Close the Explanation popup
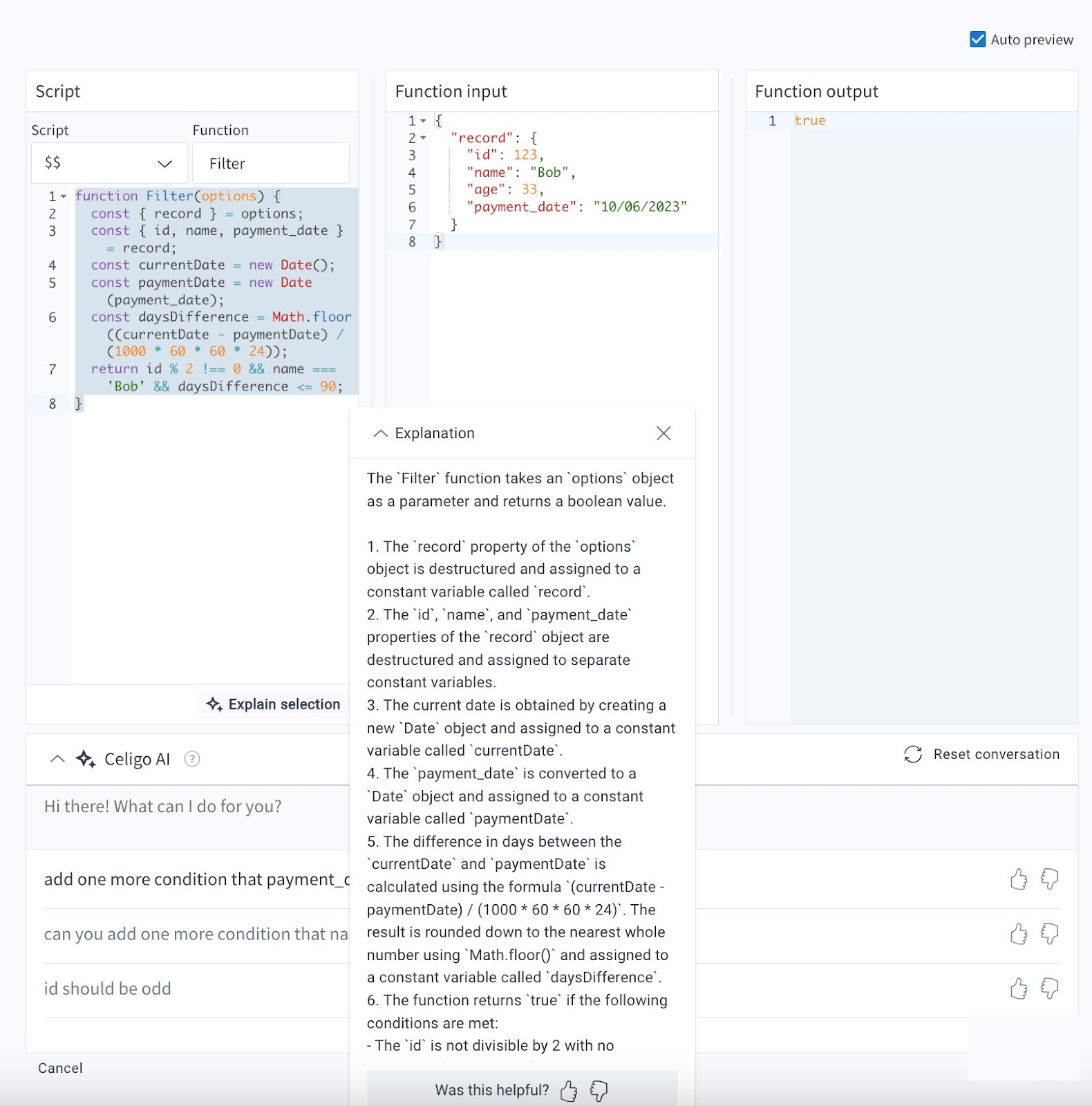 point(663,433)
